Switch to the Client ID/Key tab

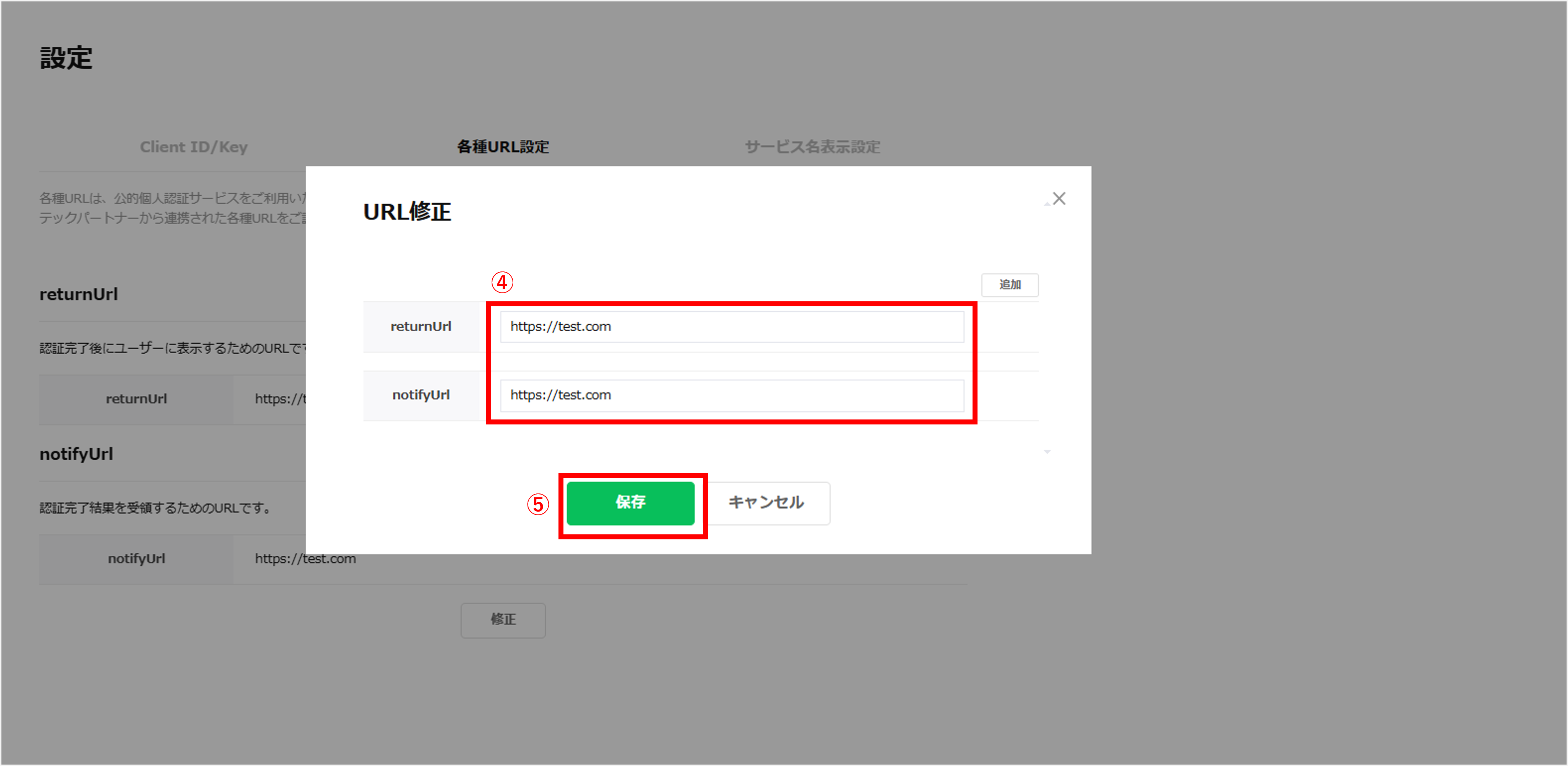pos(194,147)
